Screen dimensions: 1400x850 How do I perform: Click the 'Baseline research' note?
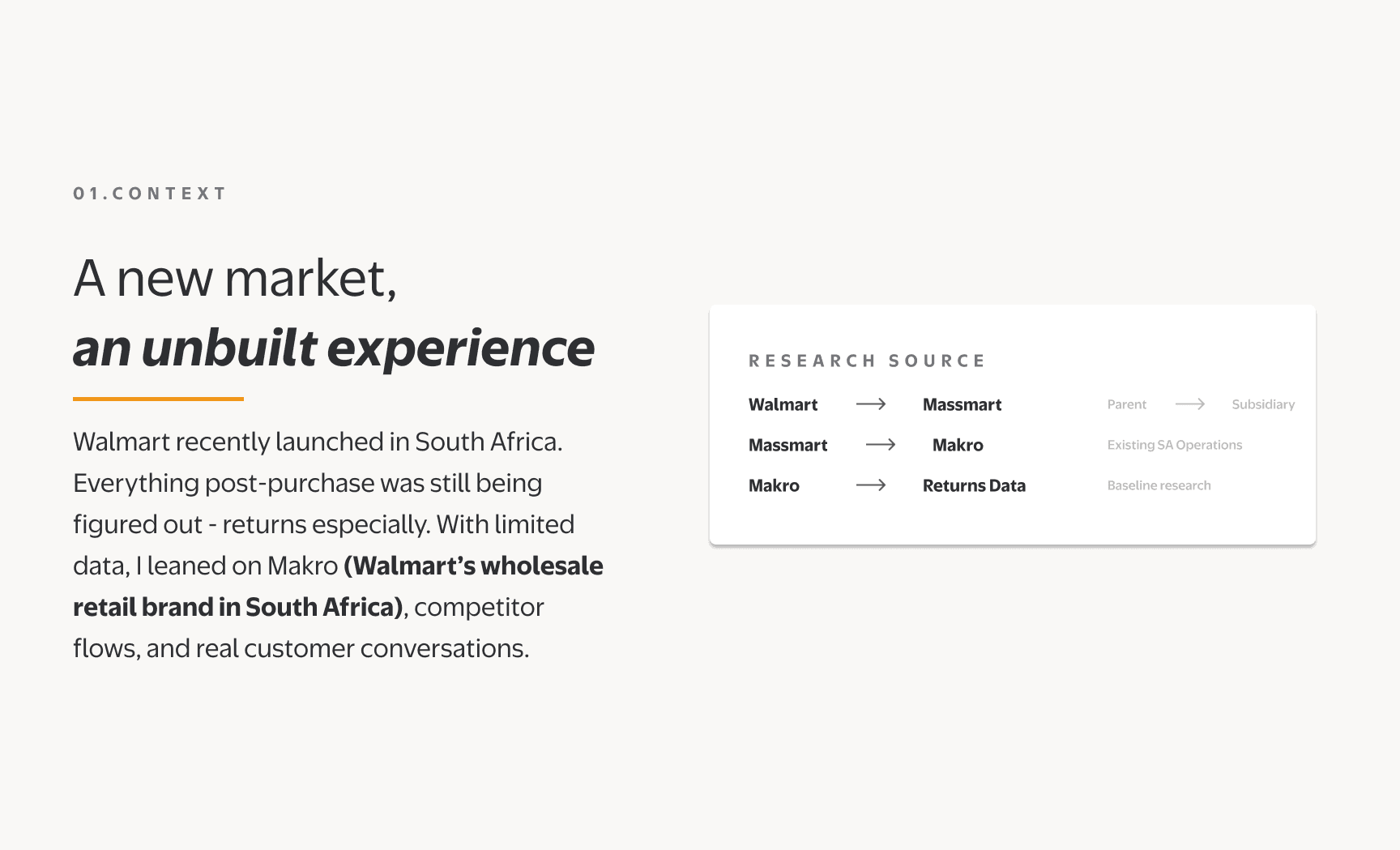pyautogui.click(x=1159, y=485)
